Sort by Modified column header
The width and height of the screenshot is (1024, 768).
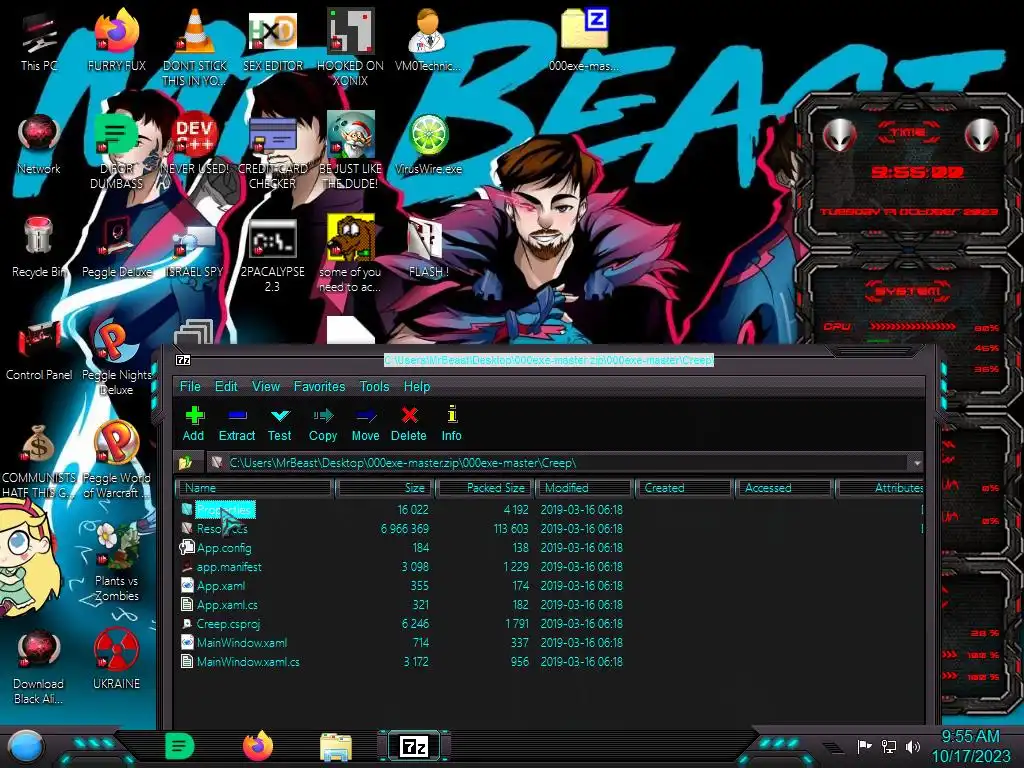point(584,488)
